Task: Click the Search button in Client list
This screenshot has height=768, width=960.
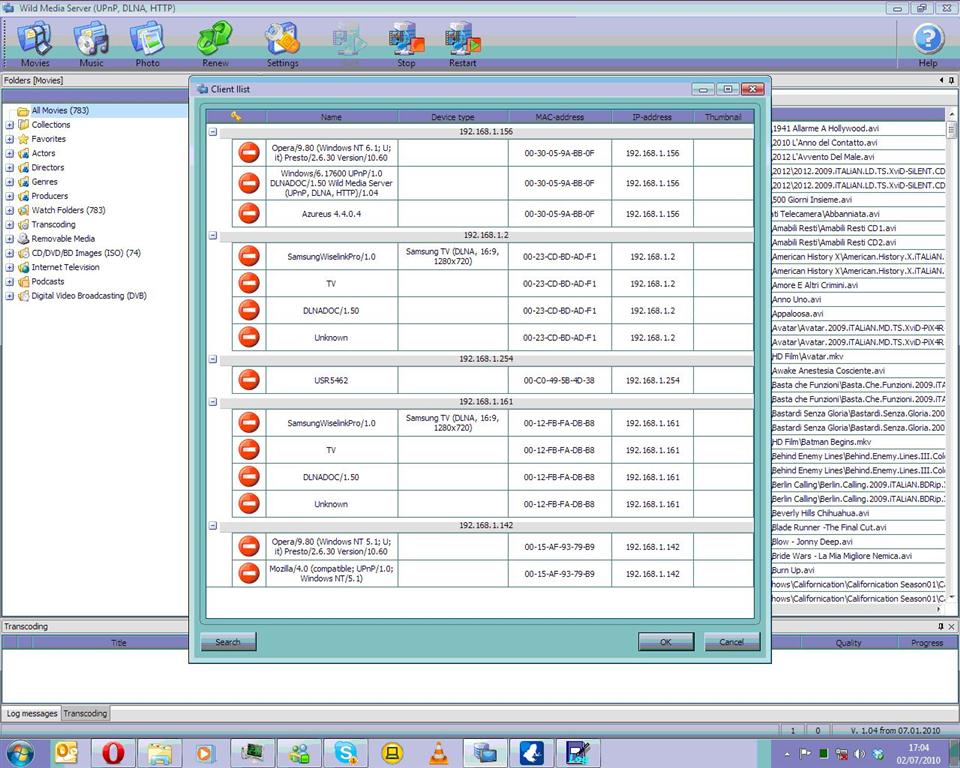Action: tap(228, 642)
